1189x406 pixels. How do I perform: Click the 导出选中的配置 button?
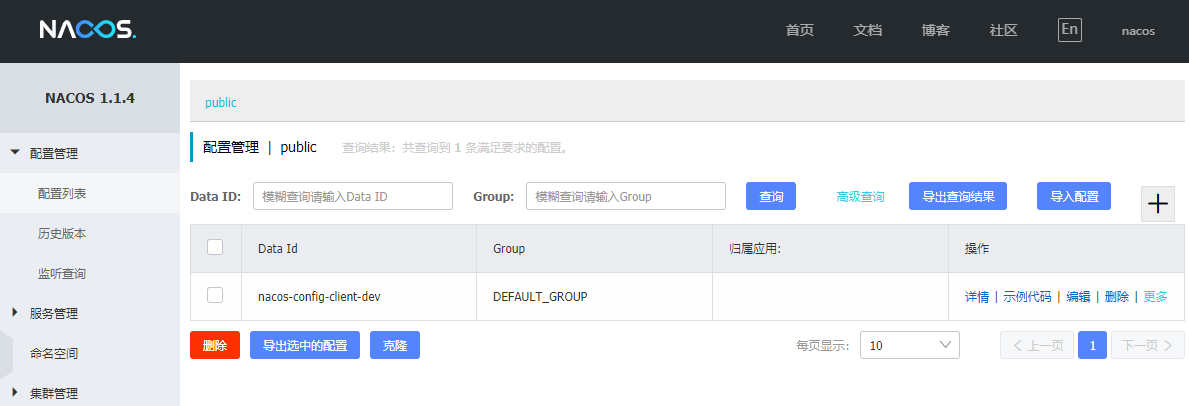point(305,345)
